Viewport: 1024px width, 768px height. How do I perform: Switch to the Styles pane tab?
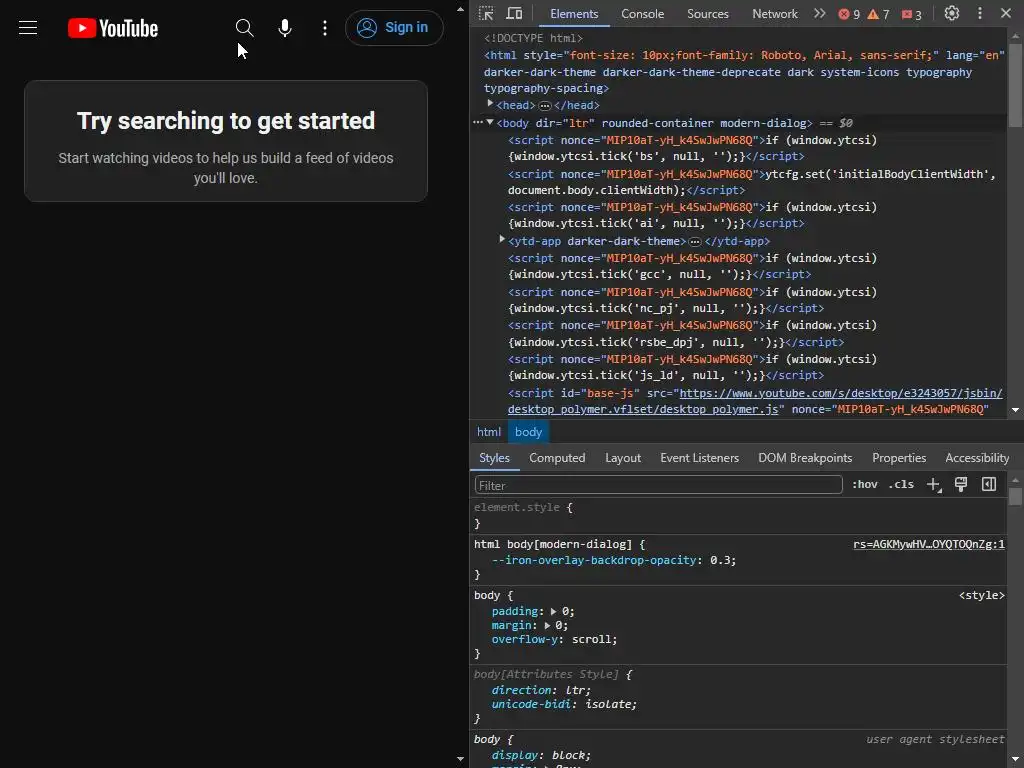[494, 458]
